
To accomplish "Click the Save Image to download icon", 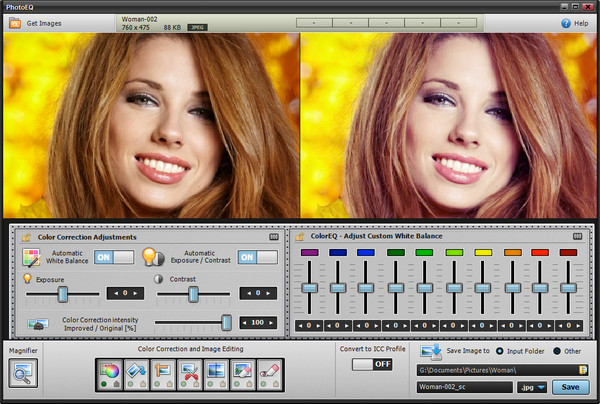I will click(x=431, y=352).
